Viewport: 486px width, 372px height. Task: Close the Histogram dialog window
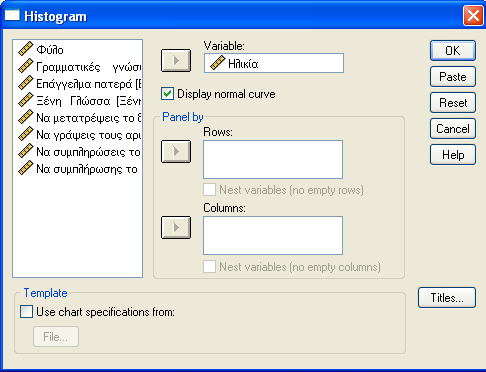pos(473,15)
